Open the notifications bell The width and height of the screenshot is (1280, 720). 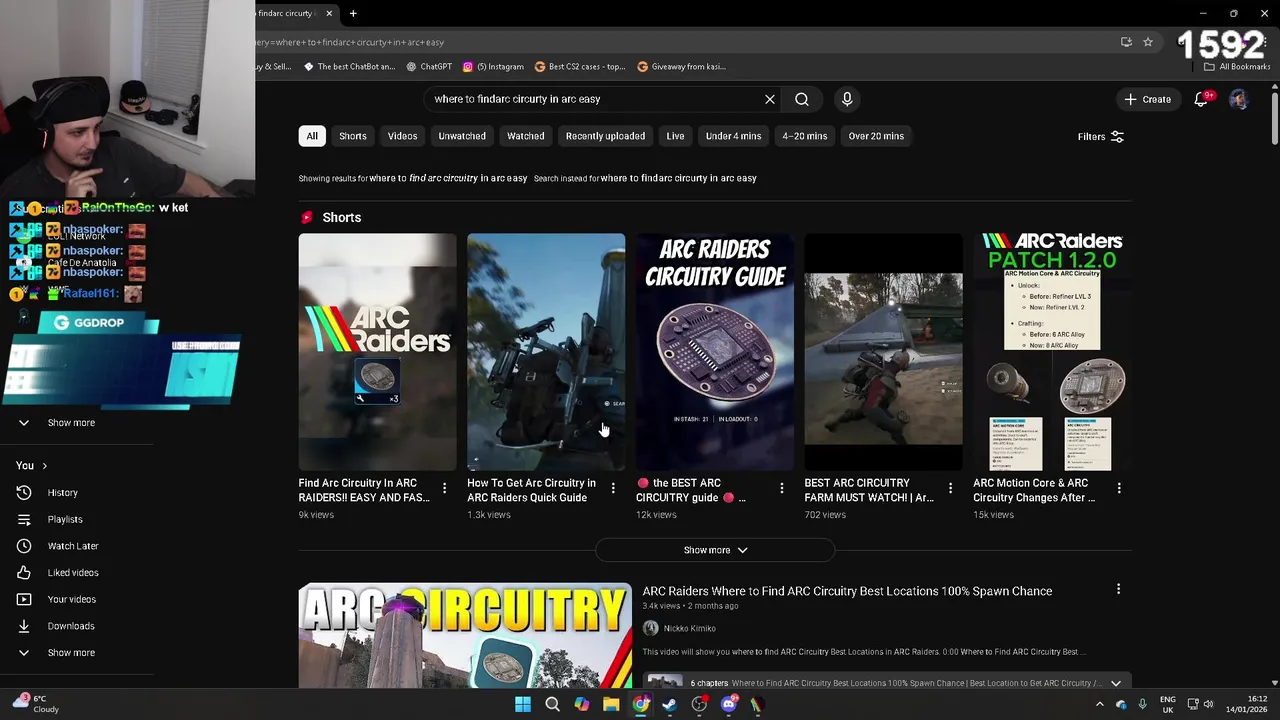pos(1202,99)
